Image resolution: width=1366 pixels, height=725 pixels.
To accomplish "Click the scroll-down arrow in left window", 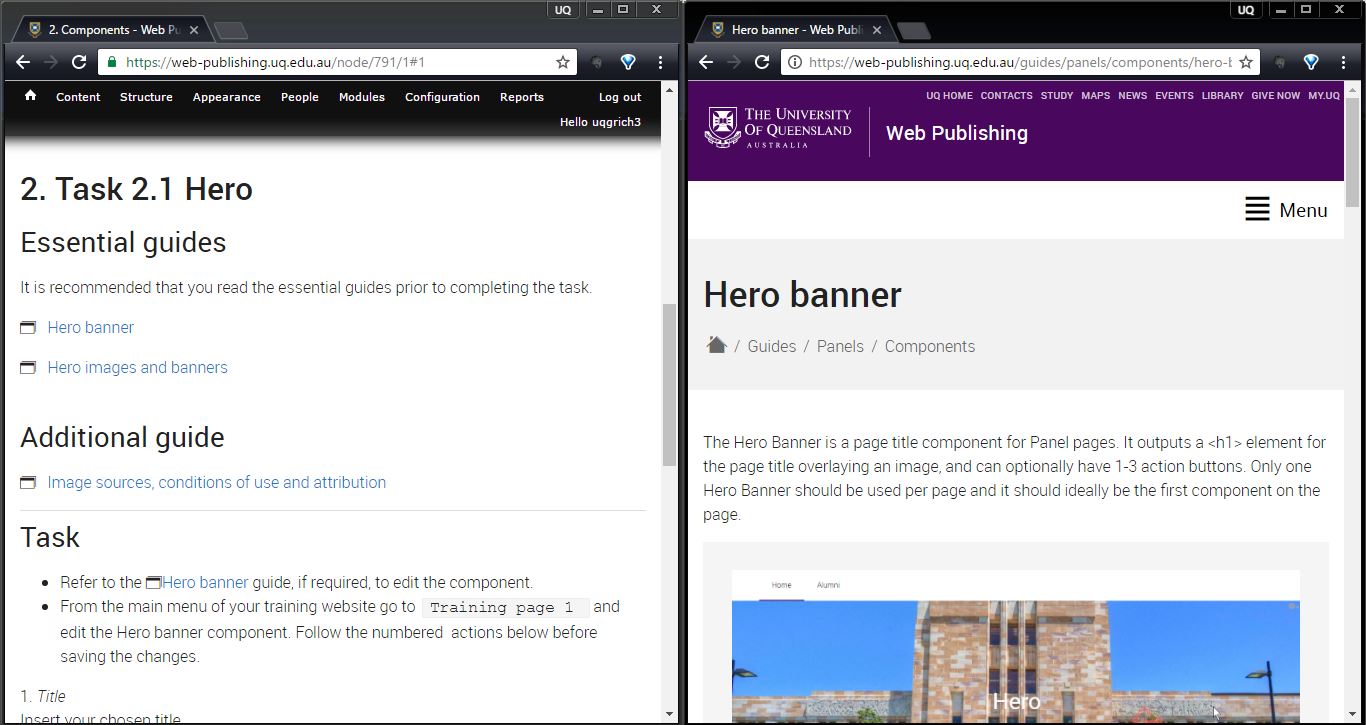I will (x=670, y=714).
